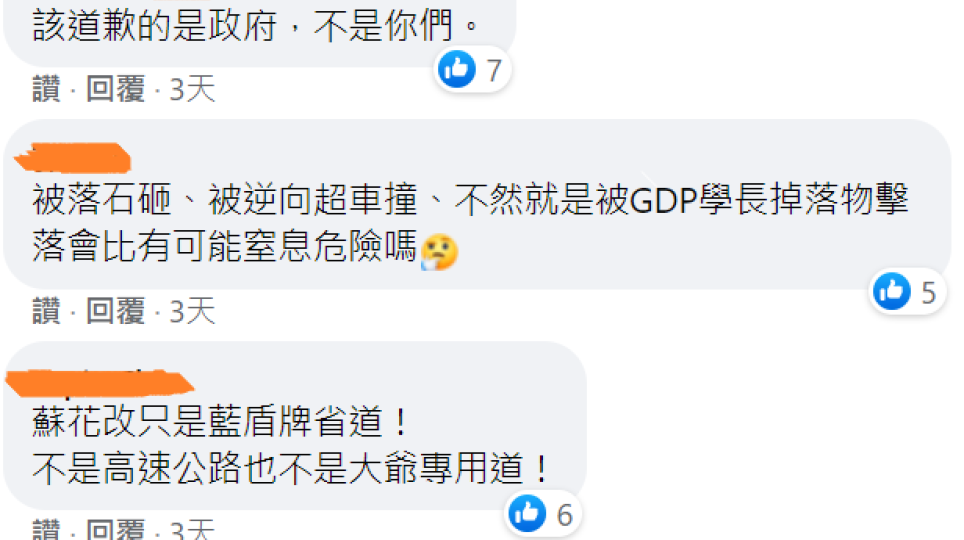Viewport: 964px width, 540px height.
Task: Open the reaction count 7 on the first comment
Action: pyautogui.click(x=494, y=71)
